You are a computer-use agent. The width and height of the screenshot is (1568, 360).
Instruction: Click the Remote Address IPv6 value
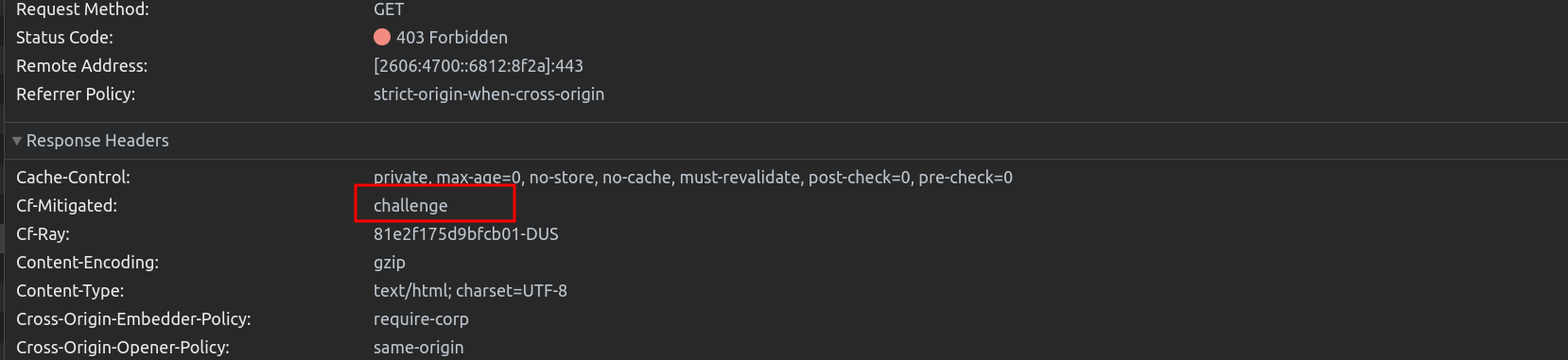pos(479,66)
